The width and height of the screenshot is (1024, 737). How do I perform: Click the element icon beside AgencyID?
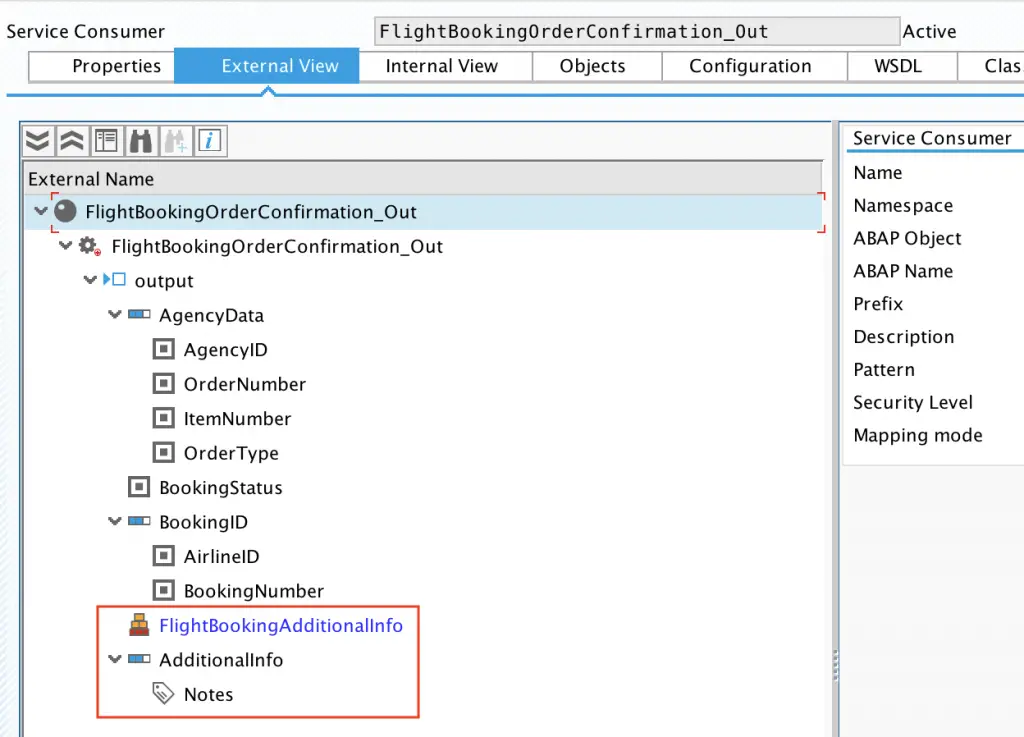[x=163, y=349]
